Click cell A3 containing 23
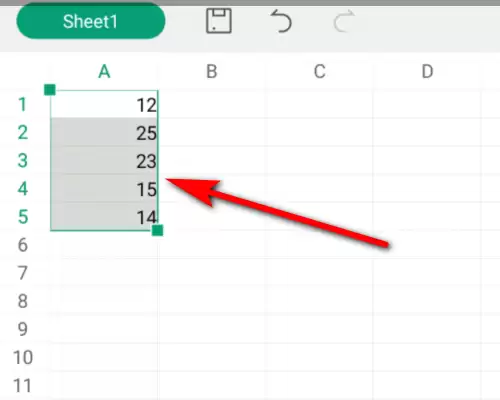Image resolution: width=500 pixels, height=400 pixels. [x=104, y=160]
